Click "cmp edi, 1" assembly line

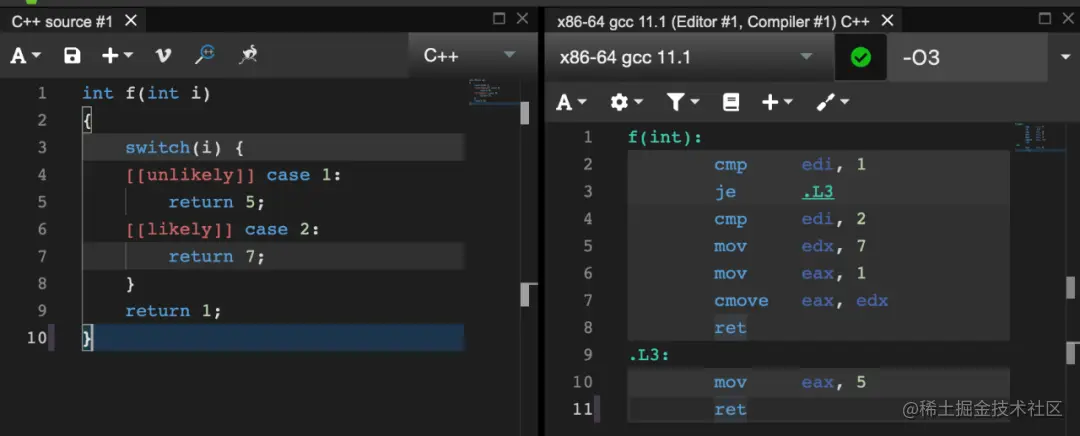pyautogui.click(x=790, y=165)
